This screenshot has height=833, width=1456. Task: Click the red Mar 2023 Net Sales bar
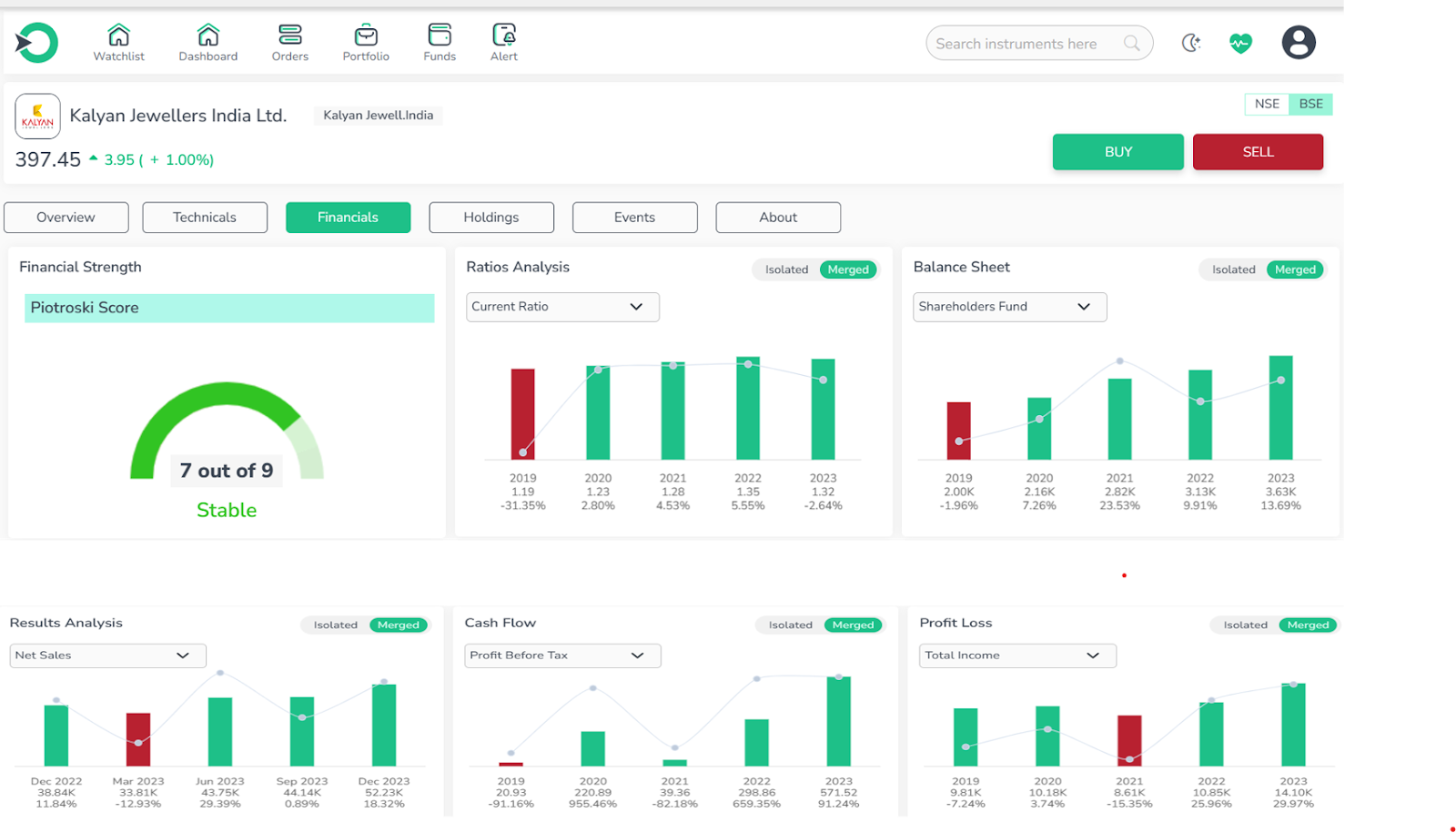pos(138,739)
